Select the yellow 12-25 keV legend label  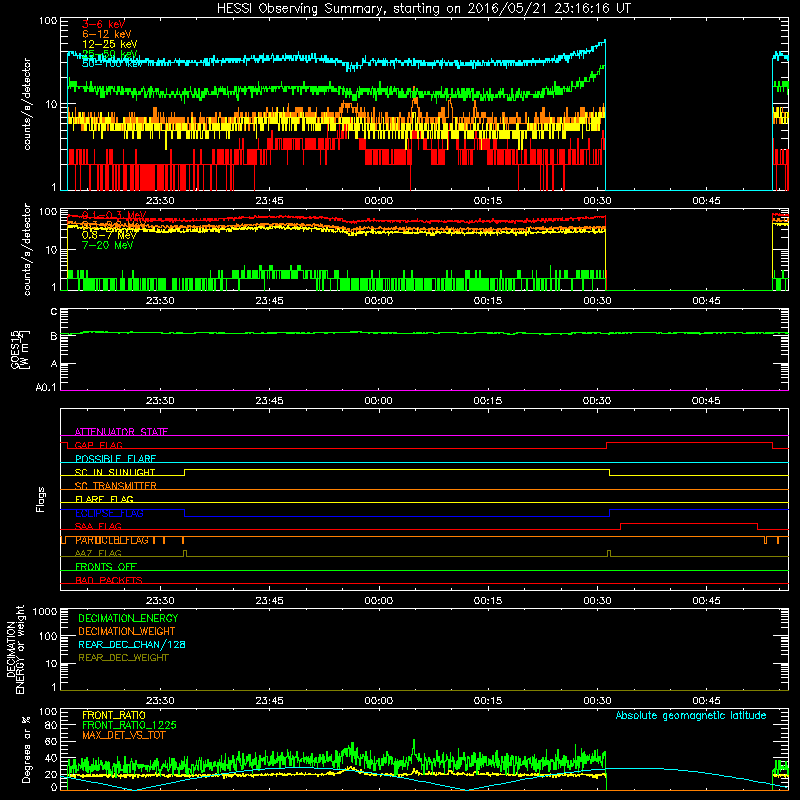tap(110, 44)
